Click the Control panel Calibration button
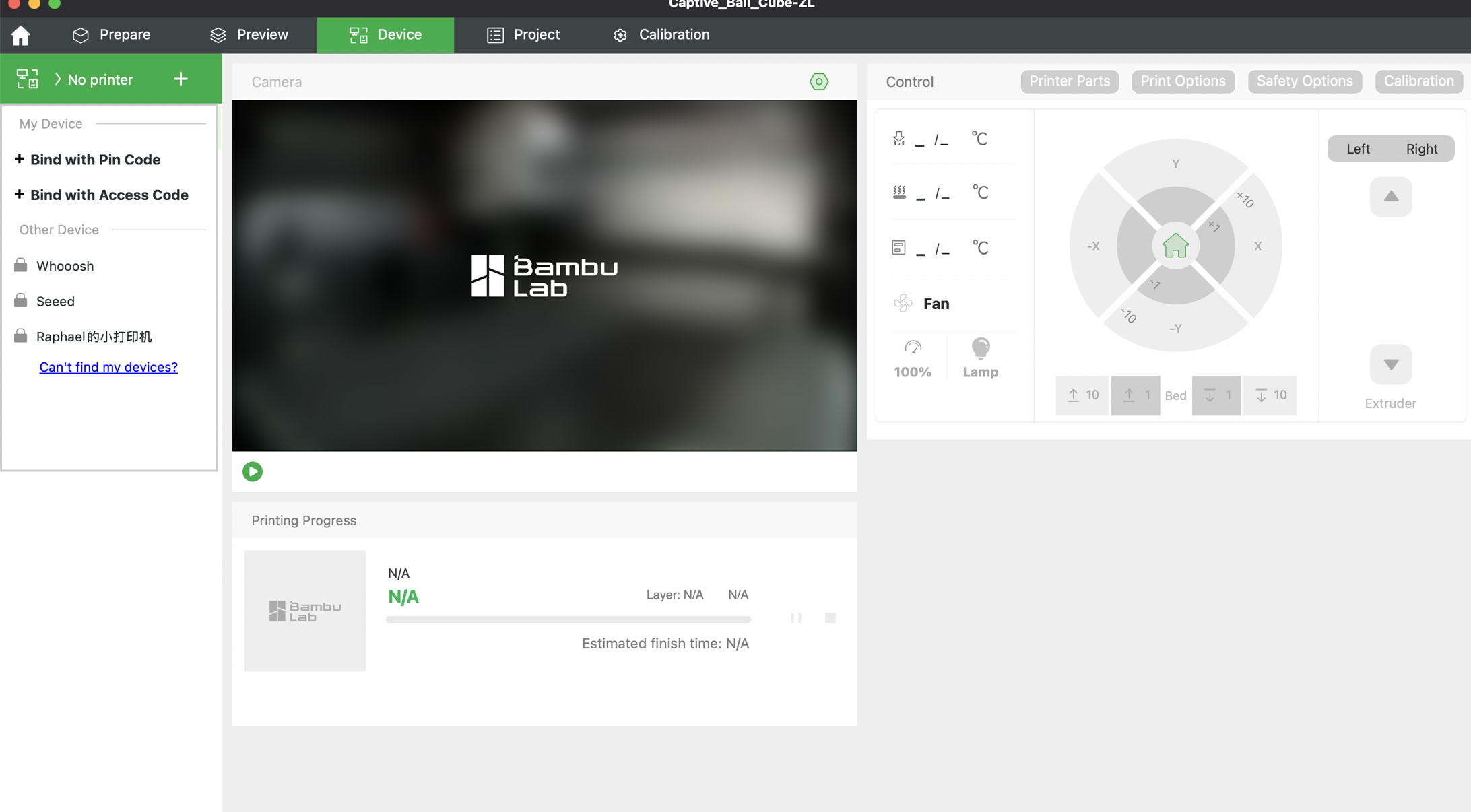 click(1418, 81)
